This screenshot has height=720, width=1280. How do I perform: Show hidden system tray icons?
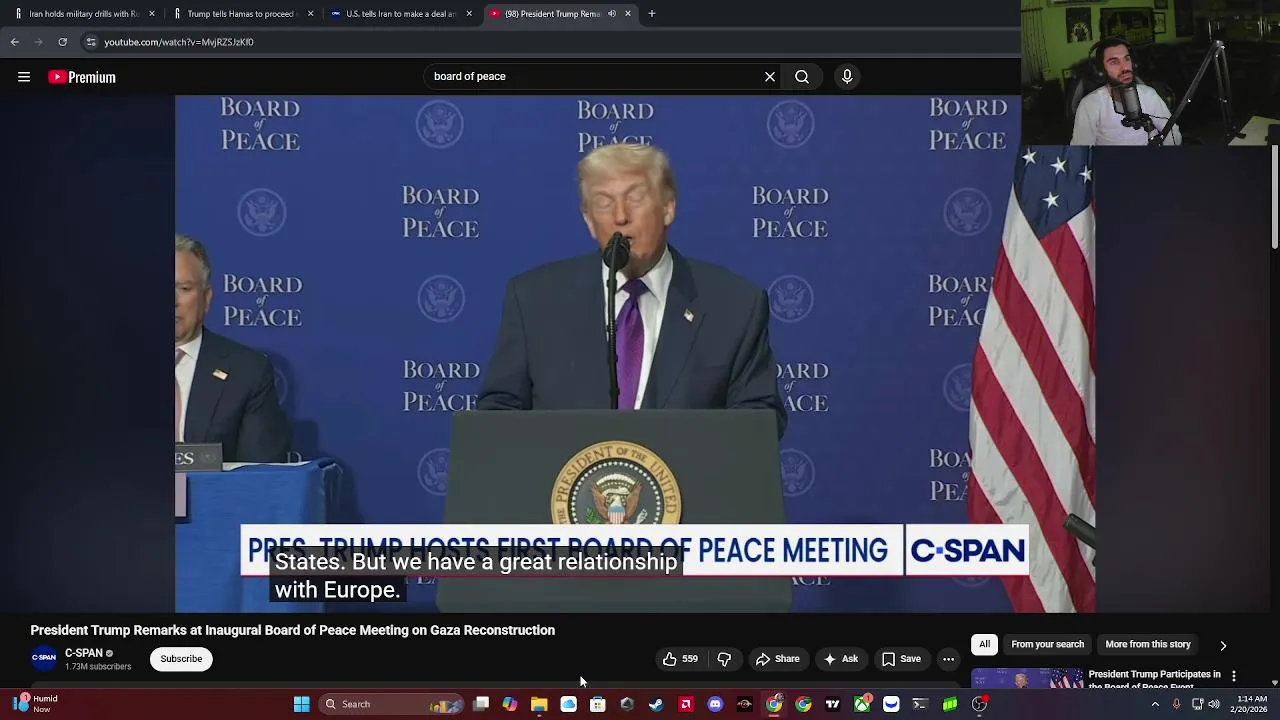1155,704
